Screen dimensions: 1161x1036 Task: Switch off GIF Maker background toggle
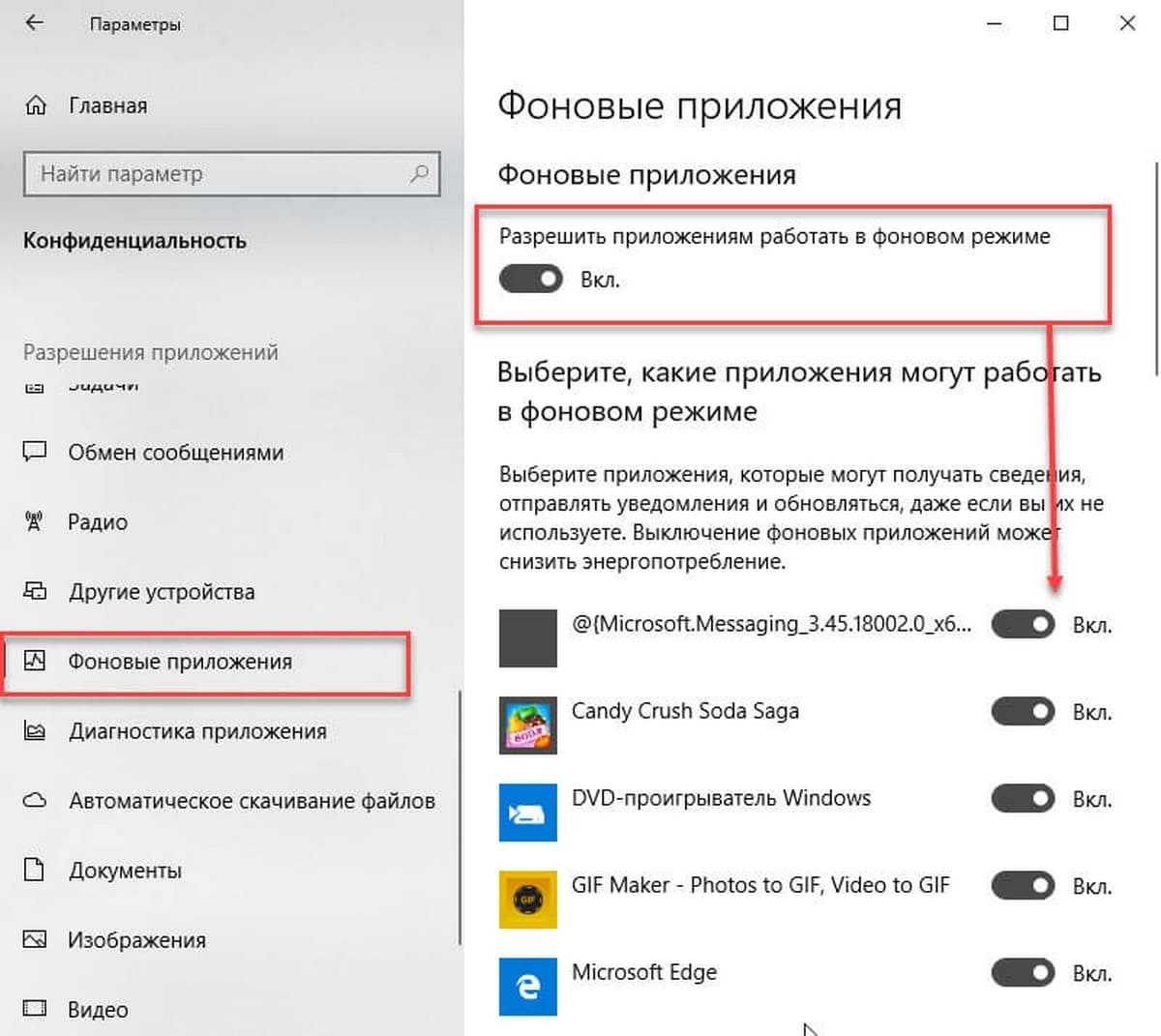tap(1023, 886)
